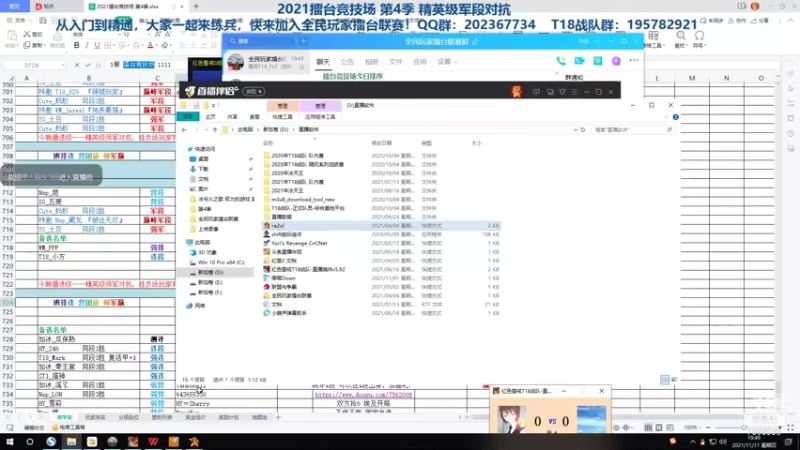Open the blue help icon in Explorer

(x=676, y=117)
